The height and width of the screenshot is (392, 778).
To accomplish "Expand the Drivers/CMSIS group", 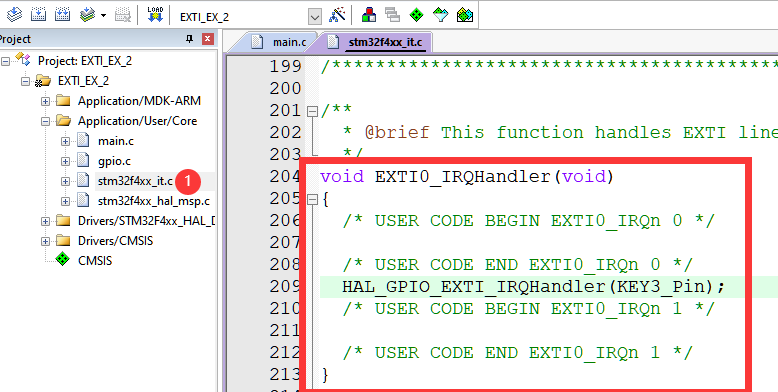I will point(46,241).
